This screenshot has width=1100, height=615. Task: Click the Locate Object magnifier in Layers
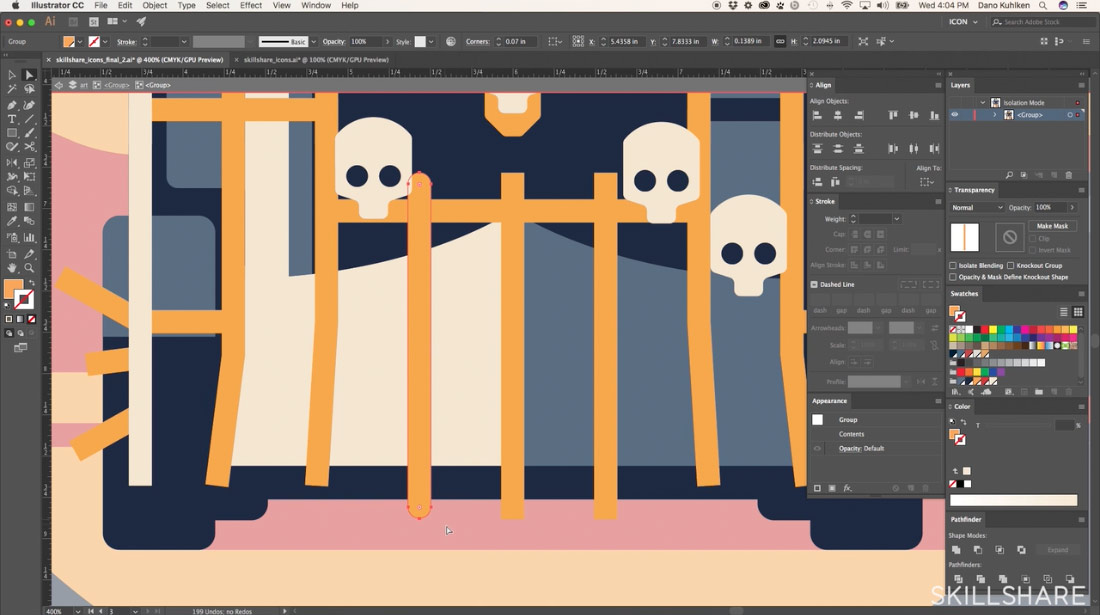click(1009, 175)
